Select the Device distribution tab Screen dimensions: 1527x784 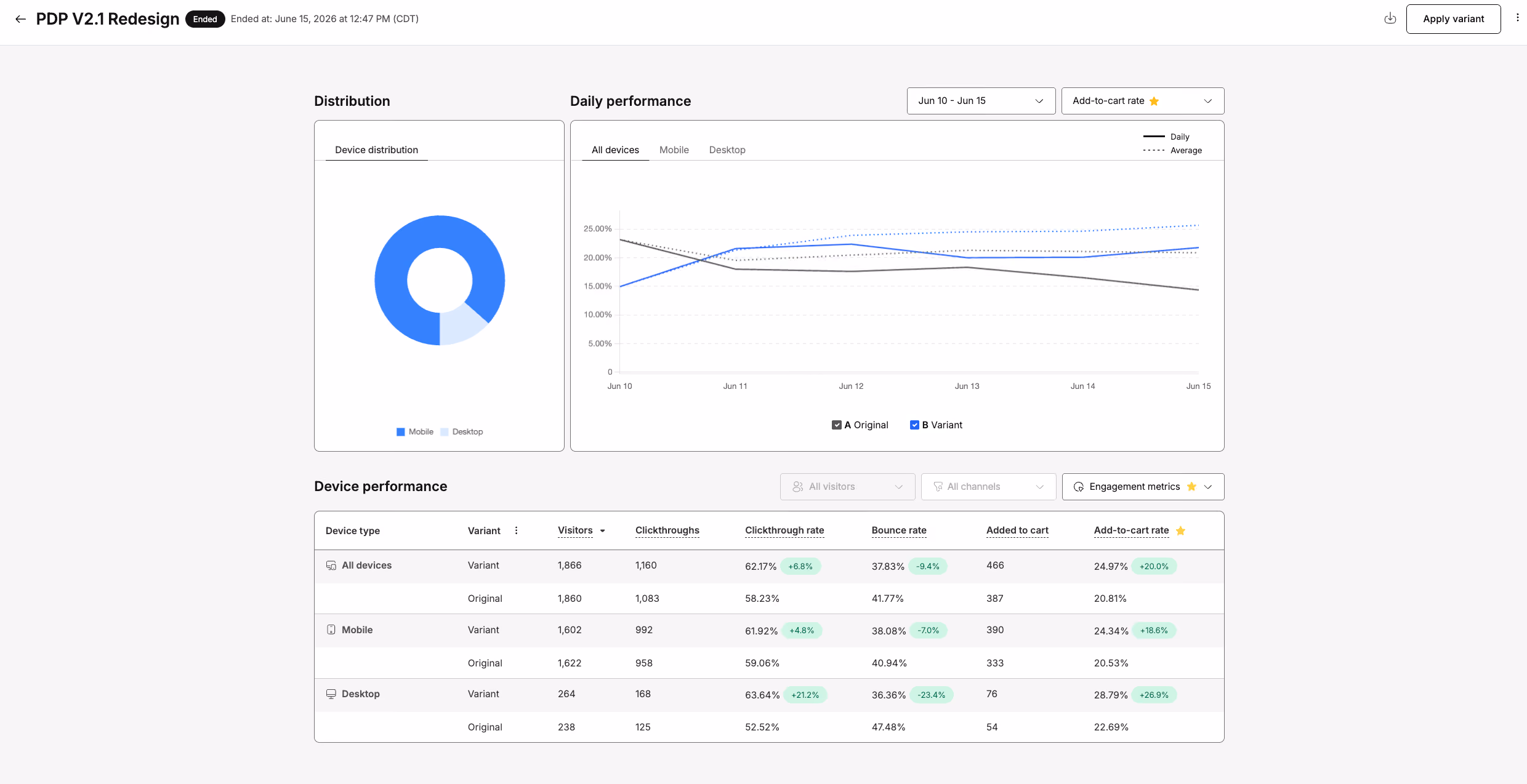(376, 150)
